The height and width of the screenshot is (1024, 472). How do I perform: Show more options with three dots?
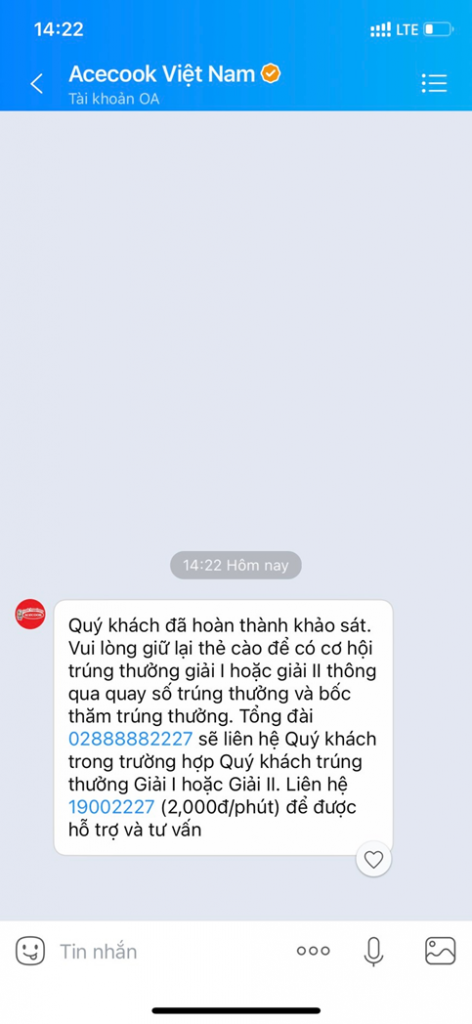coord(313,951)
